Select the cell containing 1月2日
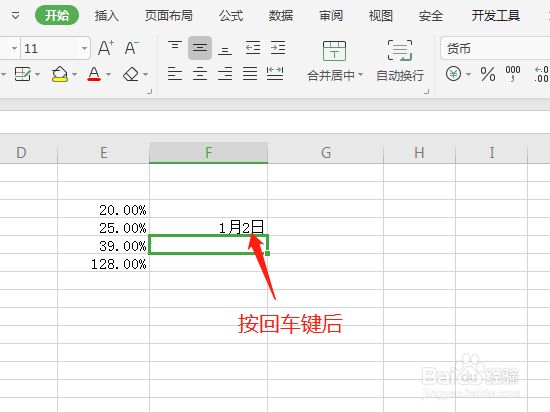Screen dimensions: 550x412 (208, 227)
